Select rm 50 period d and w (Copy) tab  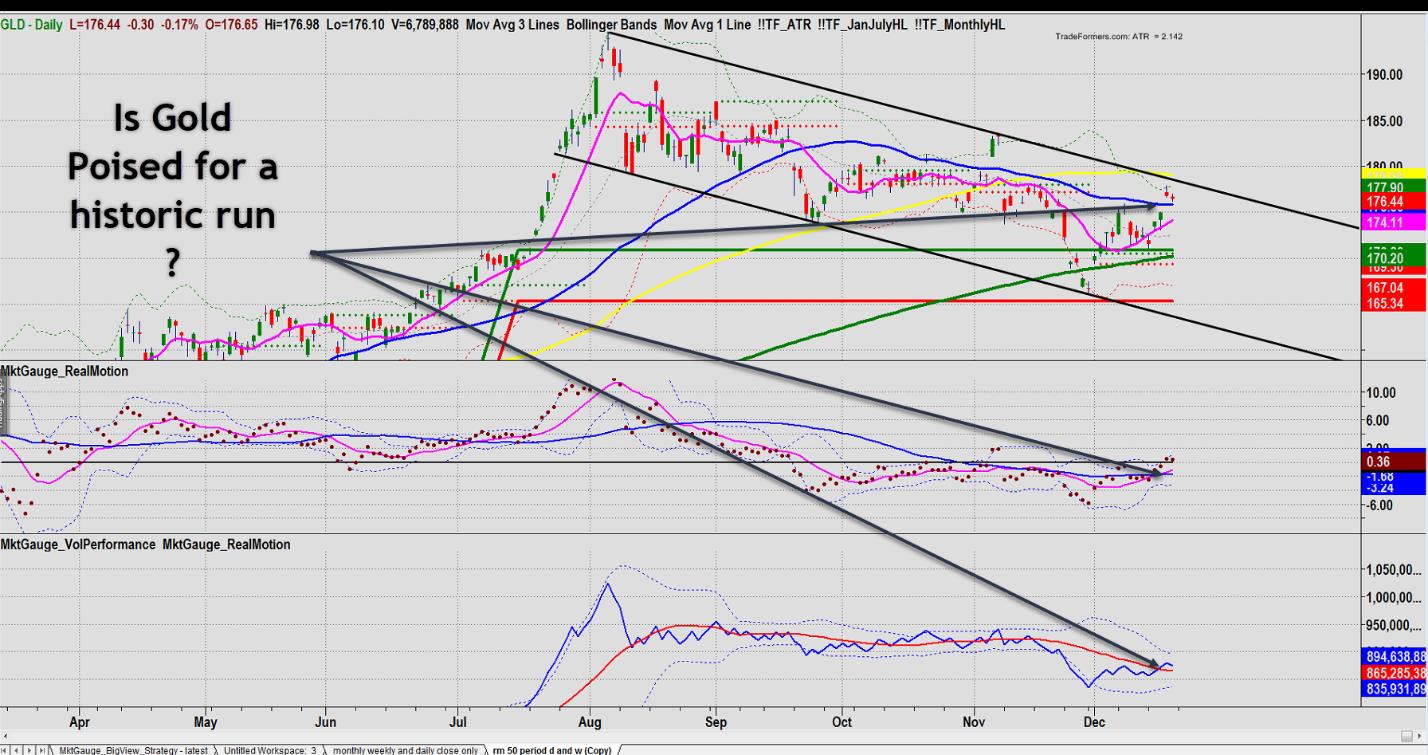(x=551, y=749)
